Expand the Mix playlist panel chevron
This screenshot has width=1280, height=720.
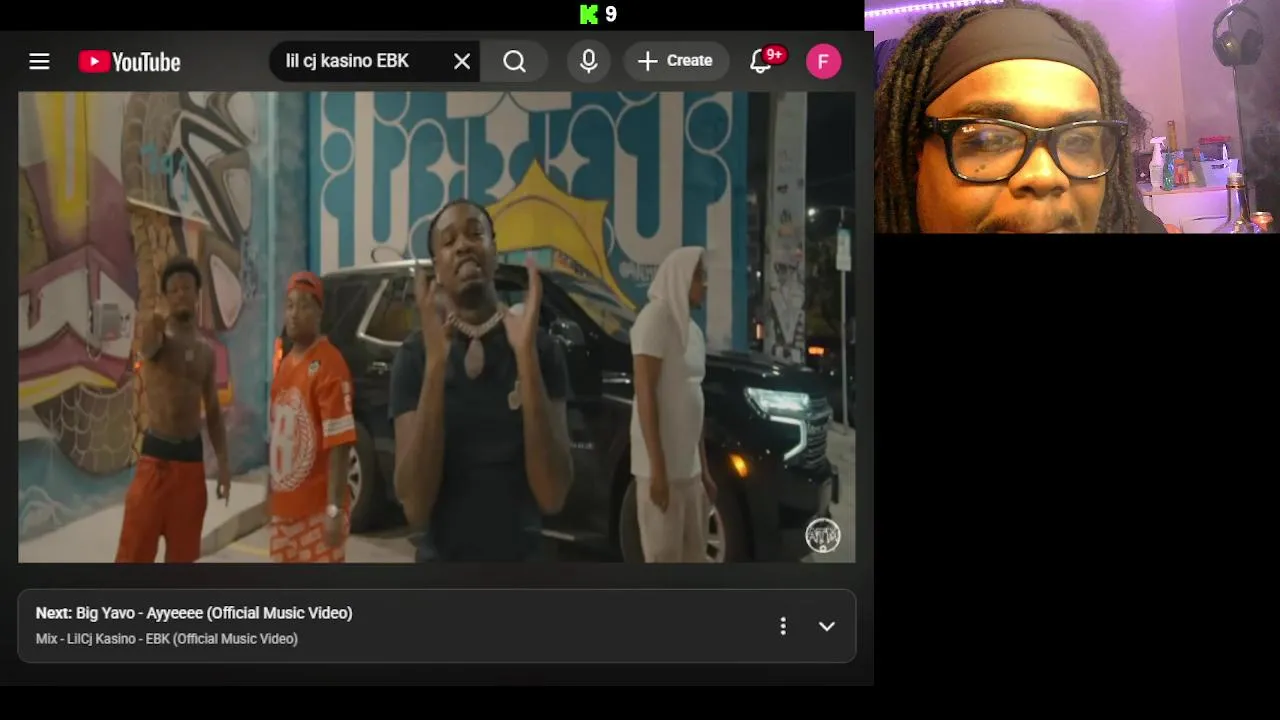click(827, 626)
